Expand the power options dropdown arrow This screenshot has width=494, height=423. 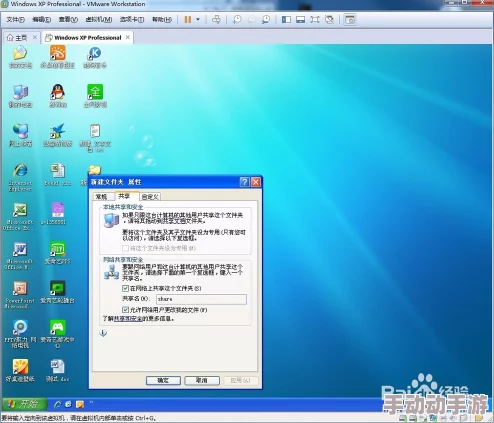198,20
